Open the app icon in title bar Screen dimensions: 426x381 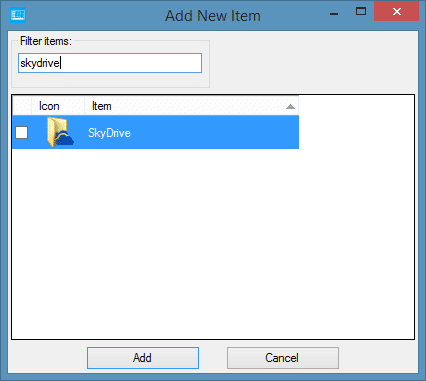click(x=18, y=15)
